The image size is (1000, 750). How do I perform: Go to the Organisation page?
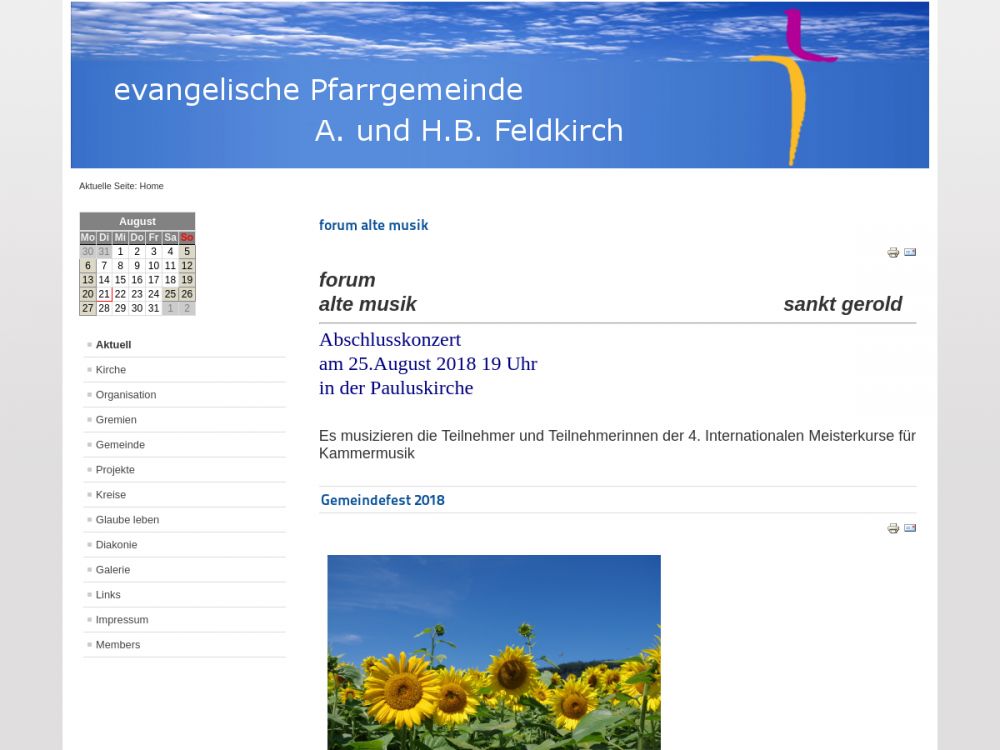[126, 395]
